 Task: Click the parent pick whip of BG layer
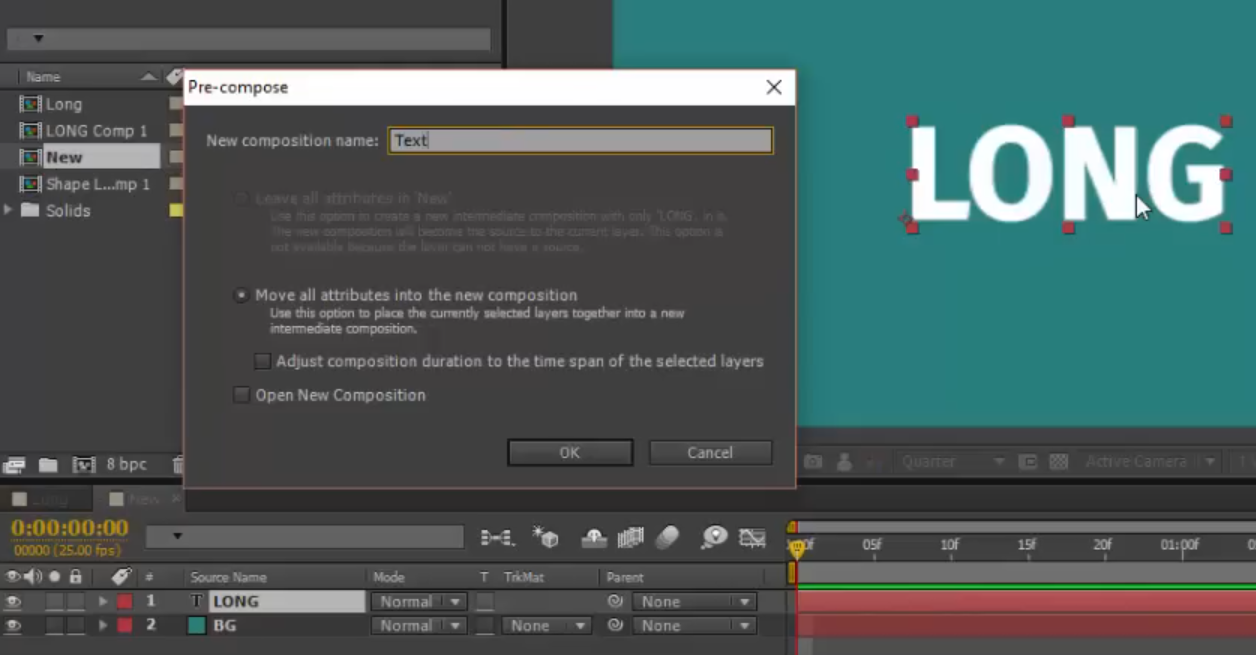(x=615, y=626)
